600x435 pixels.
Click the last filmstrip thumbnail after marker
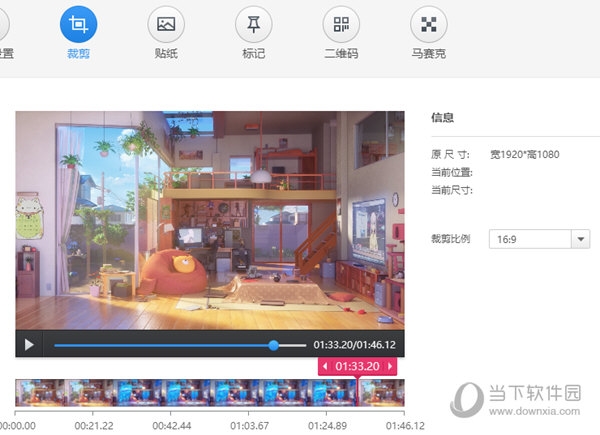click(382, 393)
